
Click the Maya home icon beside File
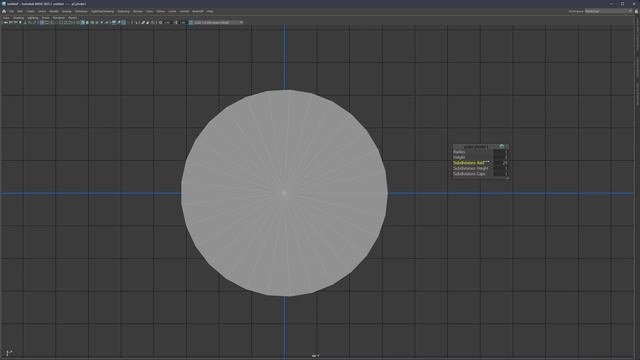click(4, 11)
